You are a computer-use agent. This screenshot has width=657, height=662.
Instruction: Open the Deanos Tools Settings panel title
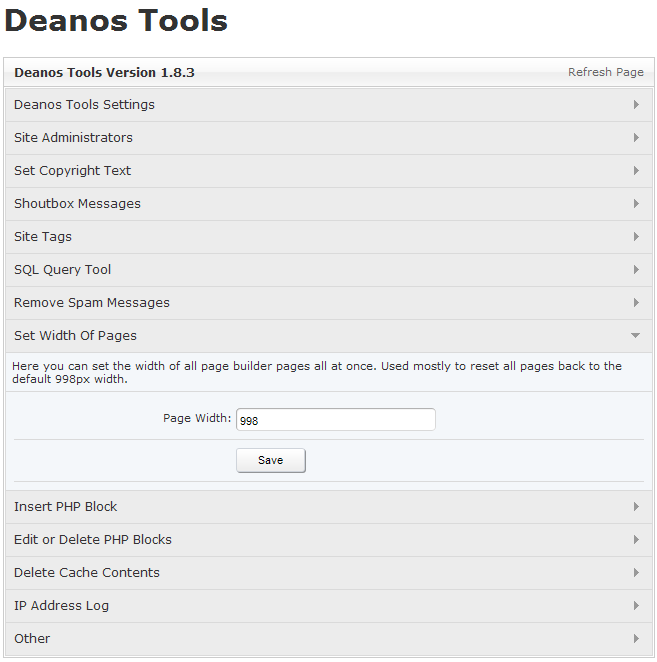click(84, 105)
